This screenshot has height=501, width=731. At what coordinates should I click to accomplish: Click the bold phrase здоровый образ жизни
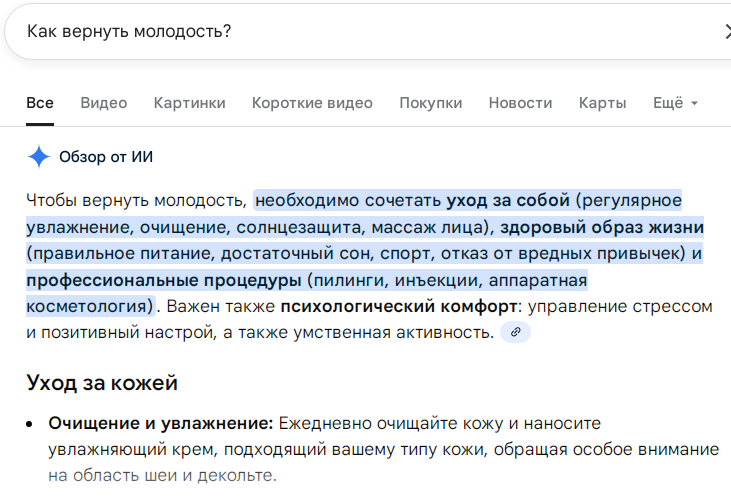click(x=602, y=226)
